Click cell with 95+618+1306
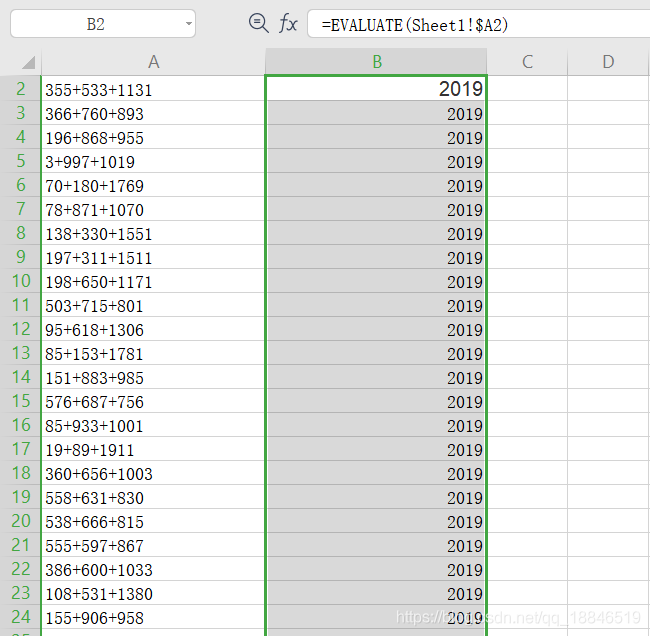650x636 pixels. (x=153, y=329)
